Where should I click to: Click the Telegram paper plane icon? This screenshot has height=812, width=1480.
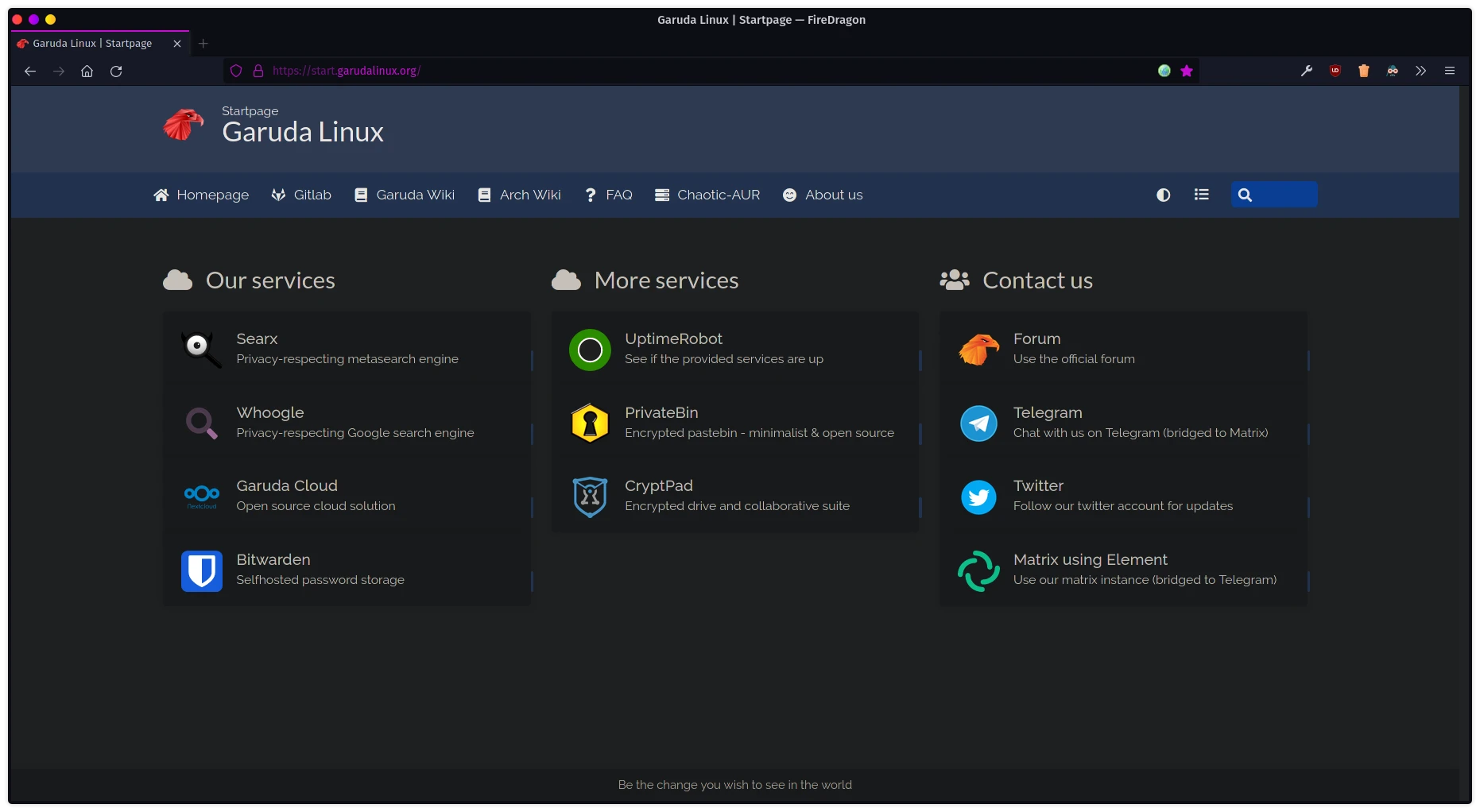(978, 423)
